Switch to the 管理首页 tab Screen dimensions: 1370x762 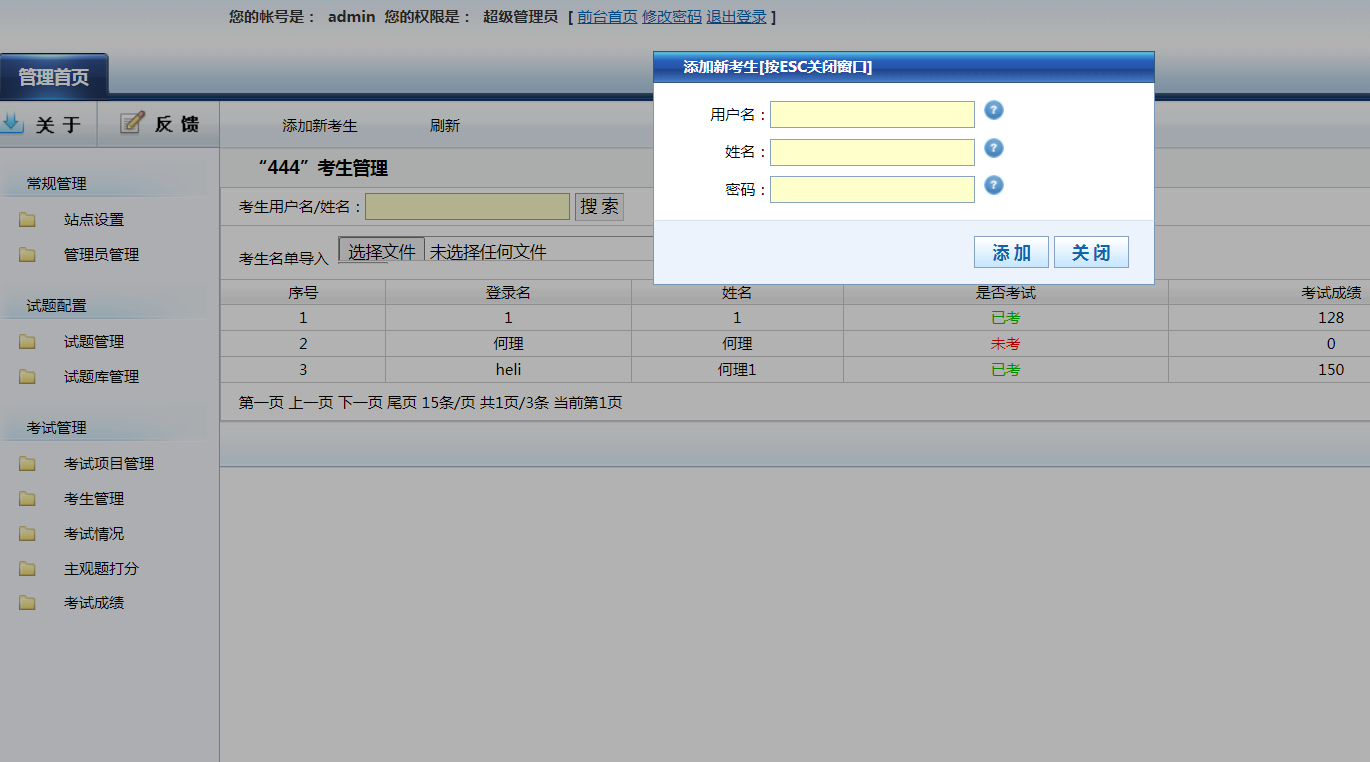tap(54, 77)
